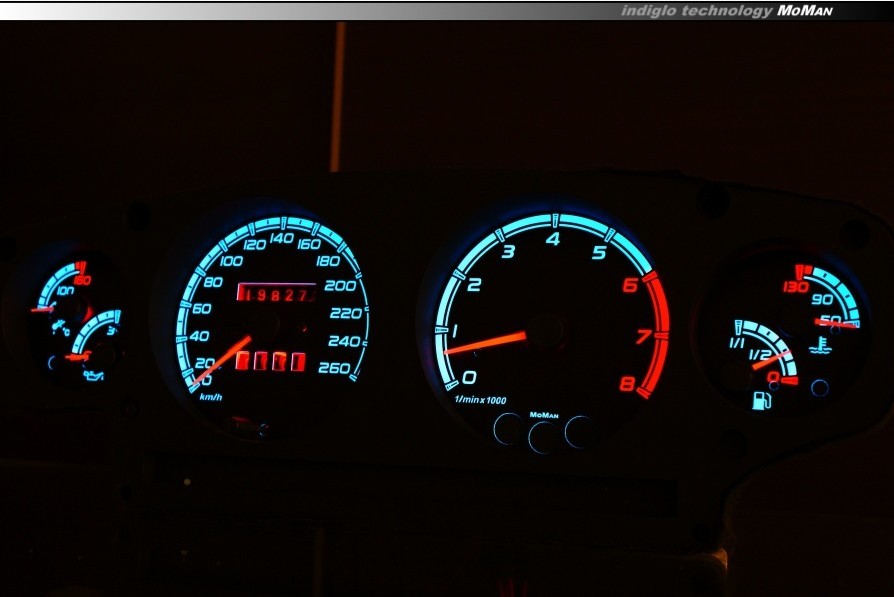Click the red 8 on the tachometer

[627, 383]
